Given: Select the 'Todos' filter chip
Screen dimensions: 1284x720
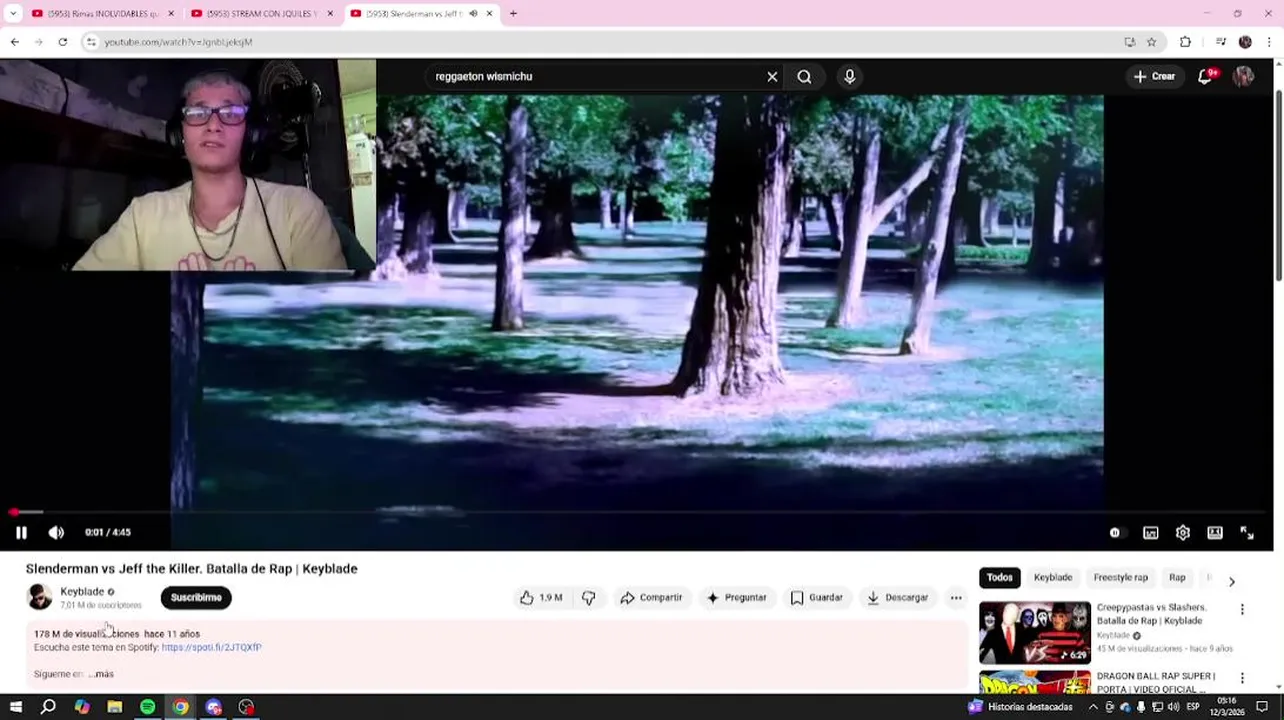Looking at the screenshot, I should click(x=1000, y=578).
